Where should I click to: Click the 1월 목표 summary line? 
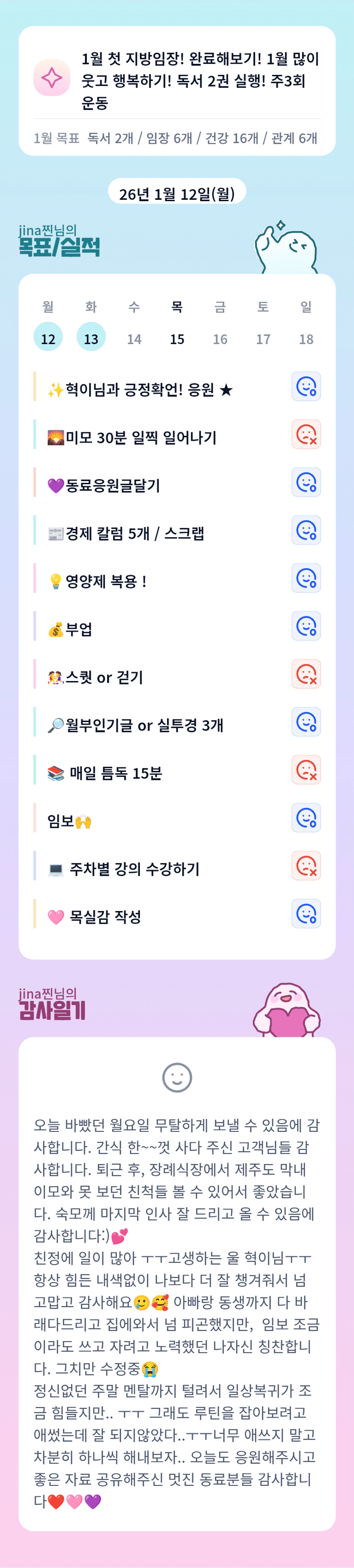pyautogui.click(x=176, y=138)
